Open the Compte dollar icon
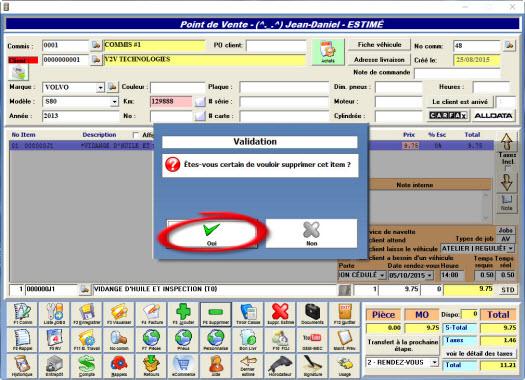 pyautogui.click(x=87, y=366)
